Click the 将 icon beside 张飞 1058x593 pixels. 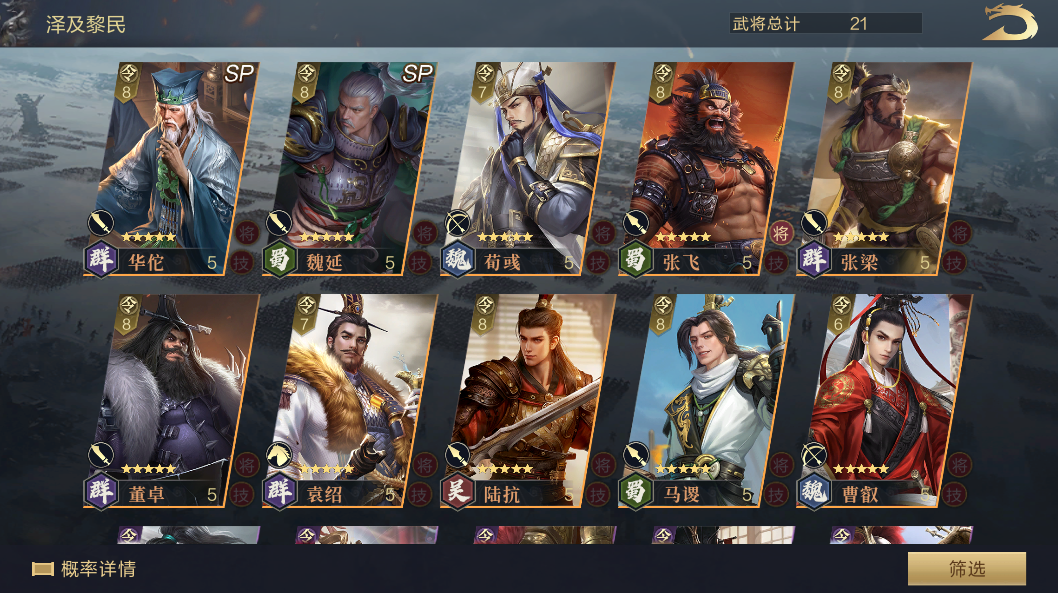(781, 233)
